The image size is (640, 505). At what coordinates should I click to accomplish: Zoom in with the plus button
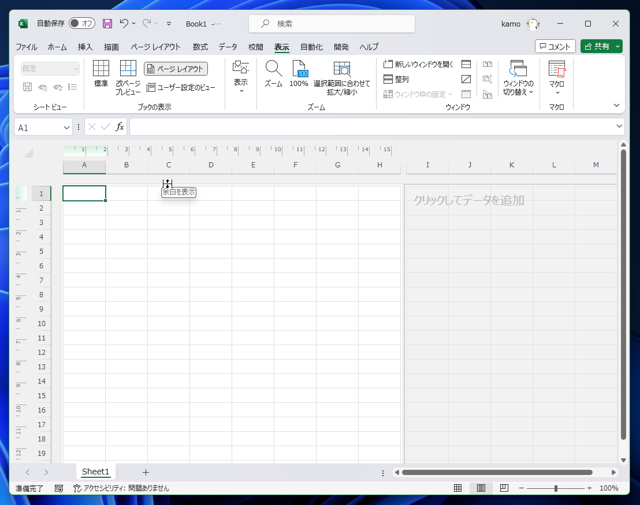click(589, 488)
